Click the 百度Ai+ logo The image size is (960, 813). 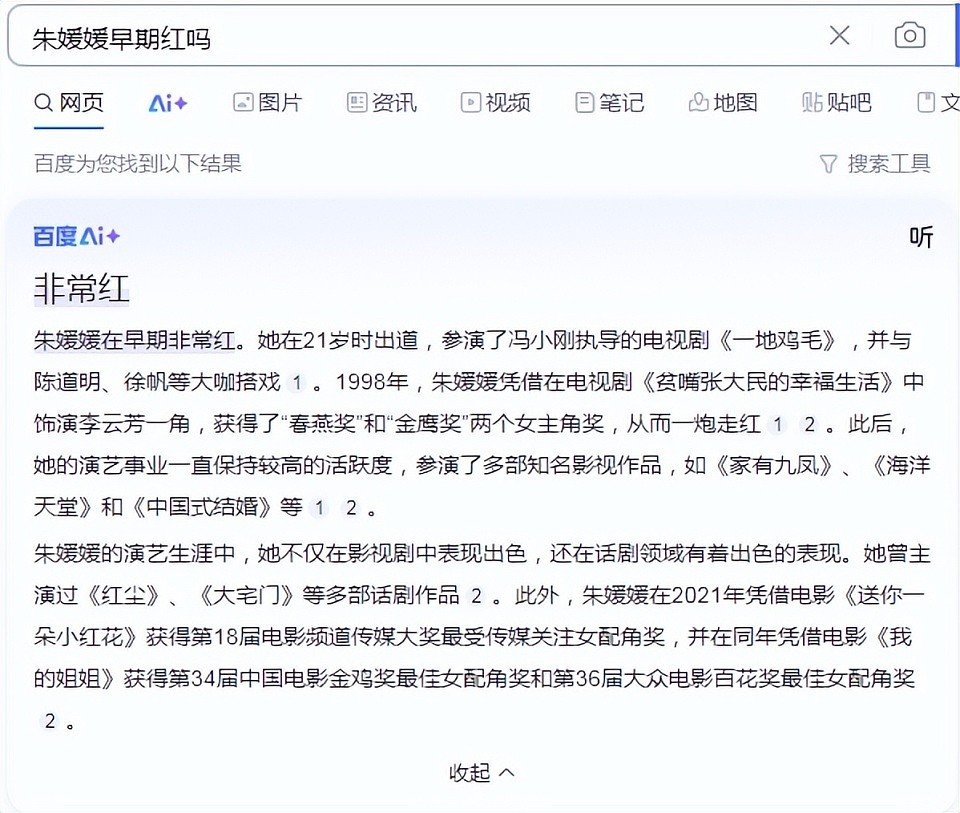point(77,236)
